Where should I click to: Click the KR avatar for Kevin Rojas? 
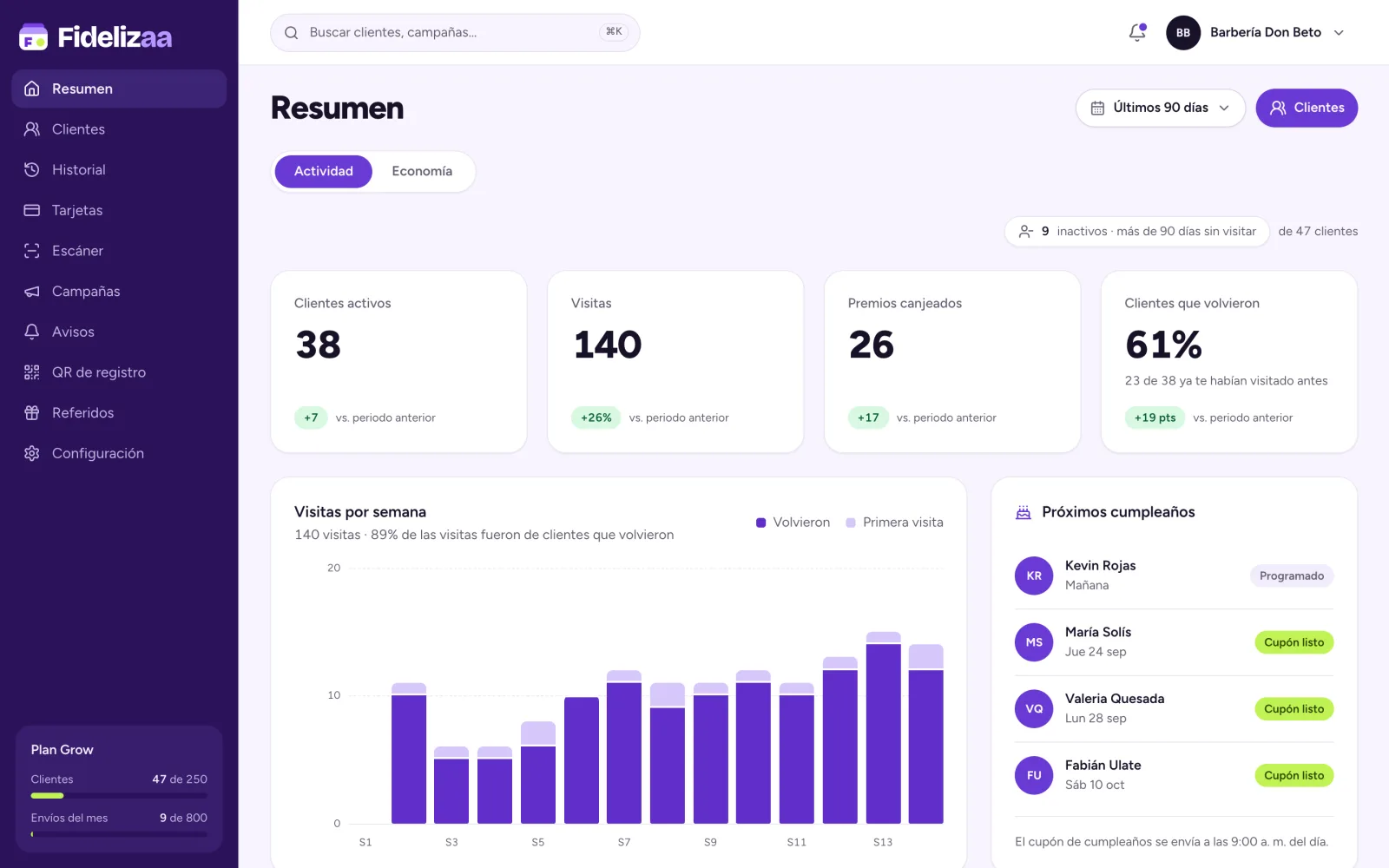(x=1034, y=575)
